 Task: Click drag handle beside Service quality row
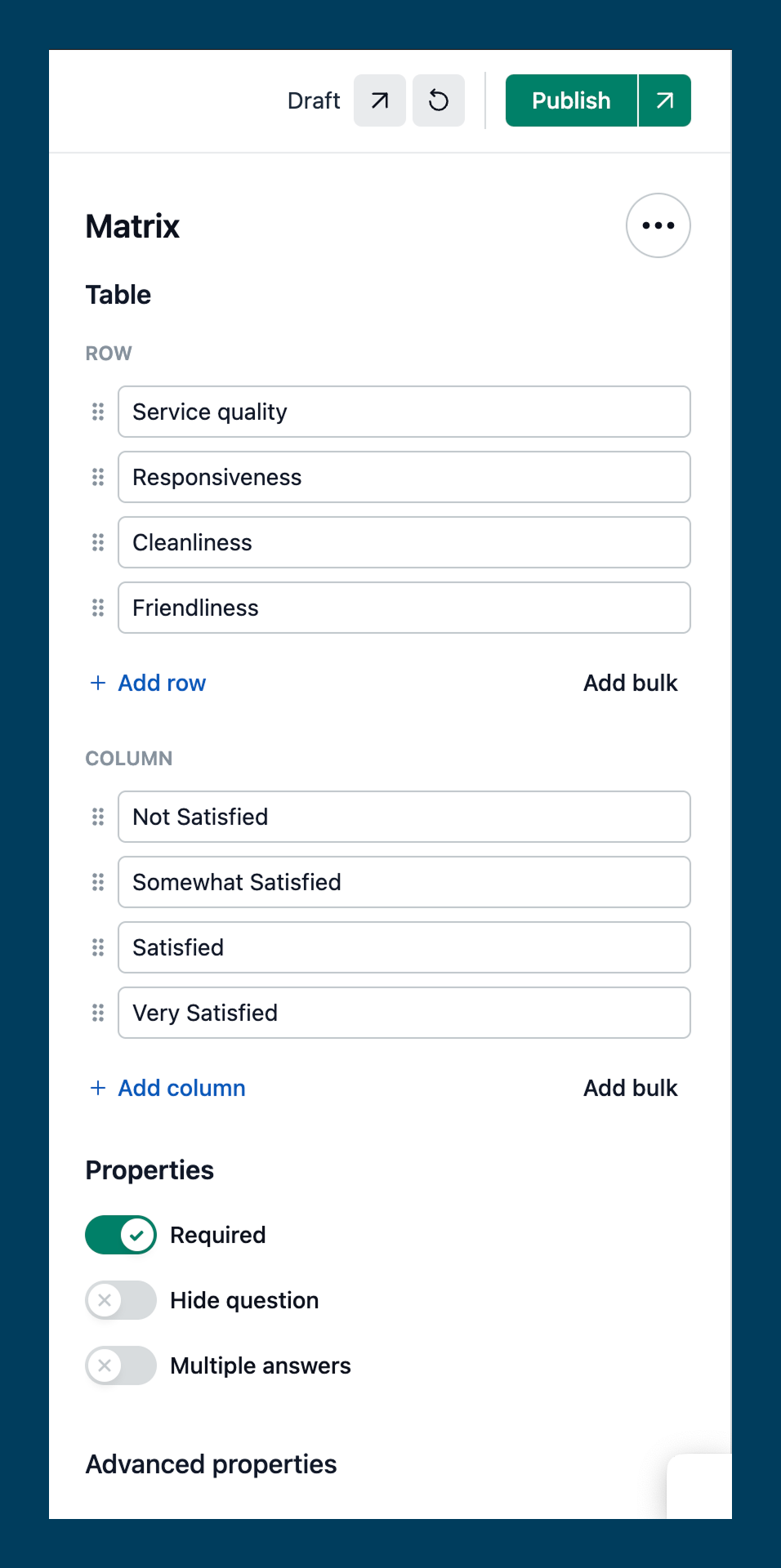pos(98,412)
